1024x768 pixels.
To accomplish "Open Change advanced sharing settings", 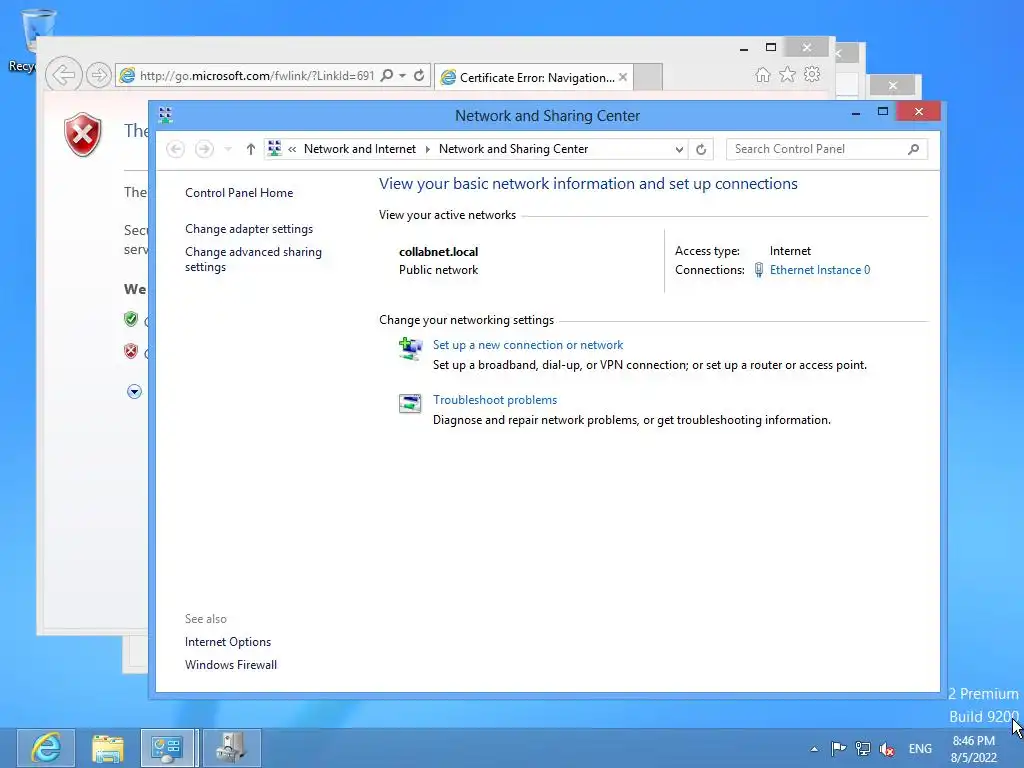I will click(x=253, y=259).
